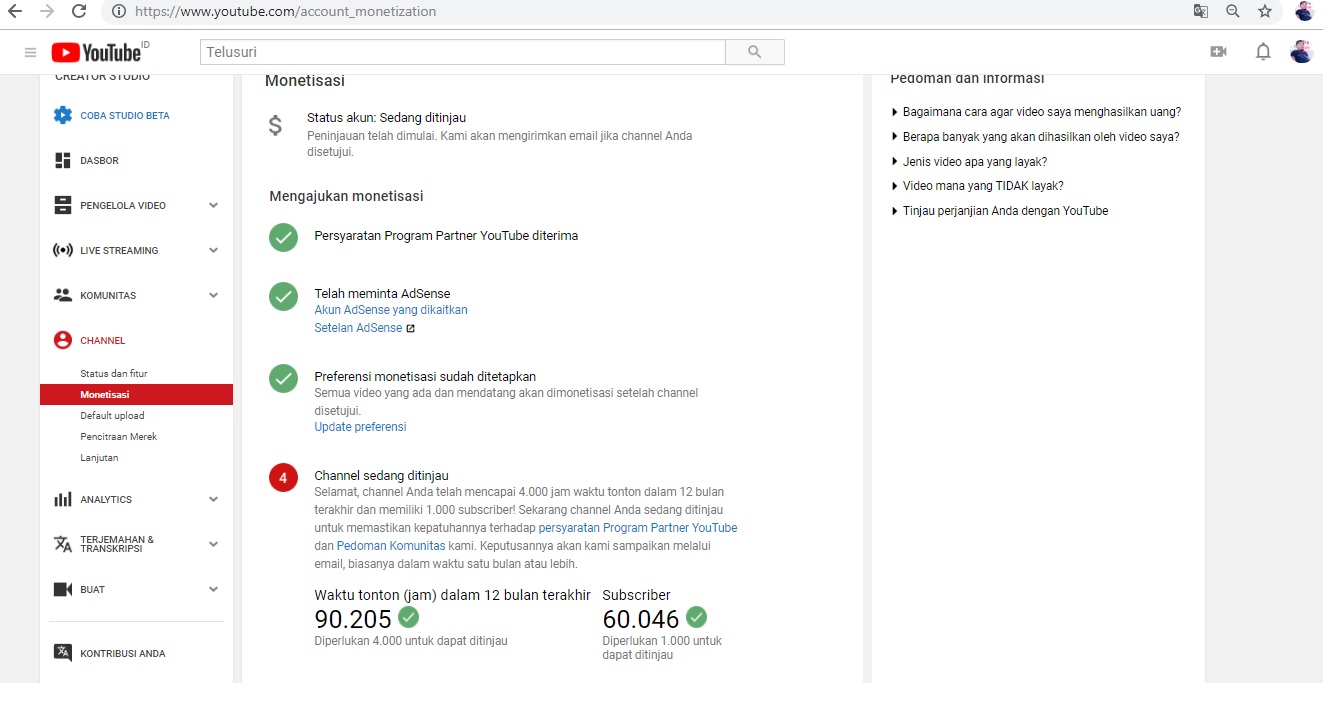Click the Live Streaming icon
1334x724 pixels.
pos(63,250)
